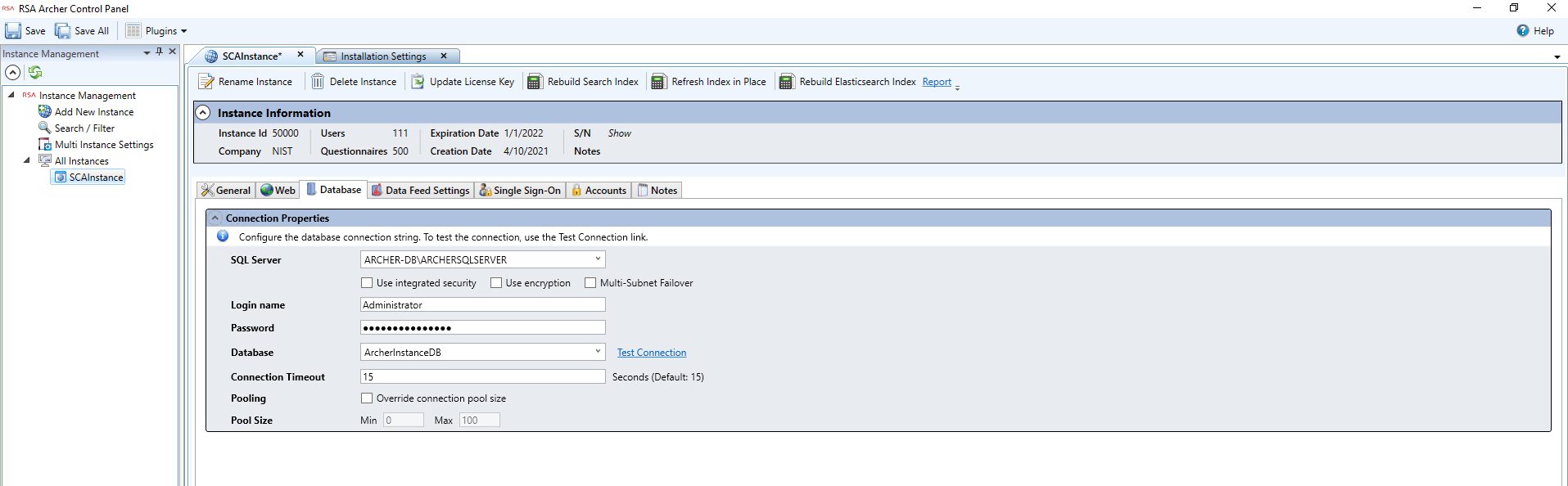1568x486 pixels.
Task: Pin the Instance Management panel
Action: tap(160, 52)
